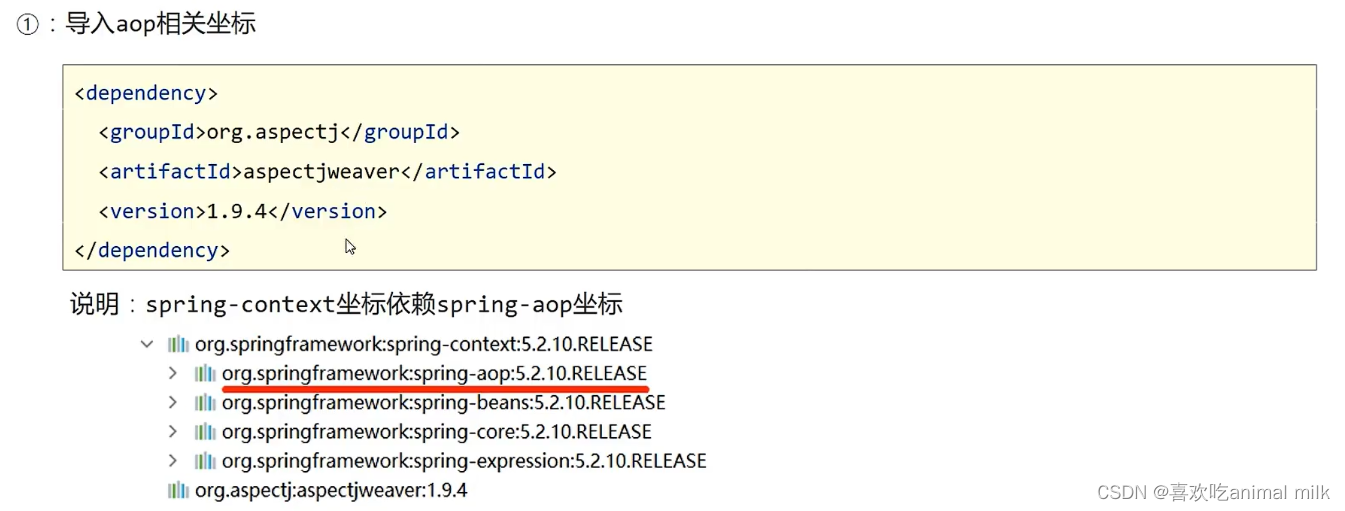
Task: Expand the spring-aop dependency node
Action: (x=173, y=373)
